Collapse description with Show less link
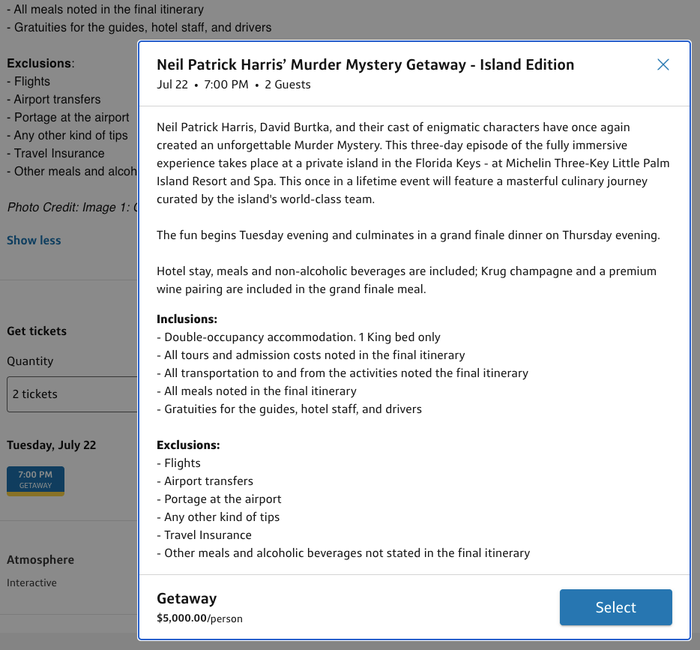The width and height of the screenshot is (700, 650). (x=34, y=240)
